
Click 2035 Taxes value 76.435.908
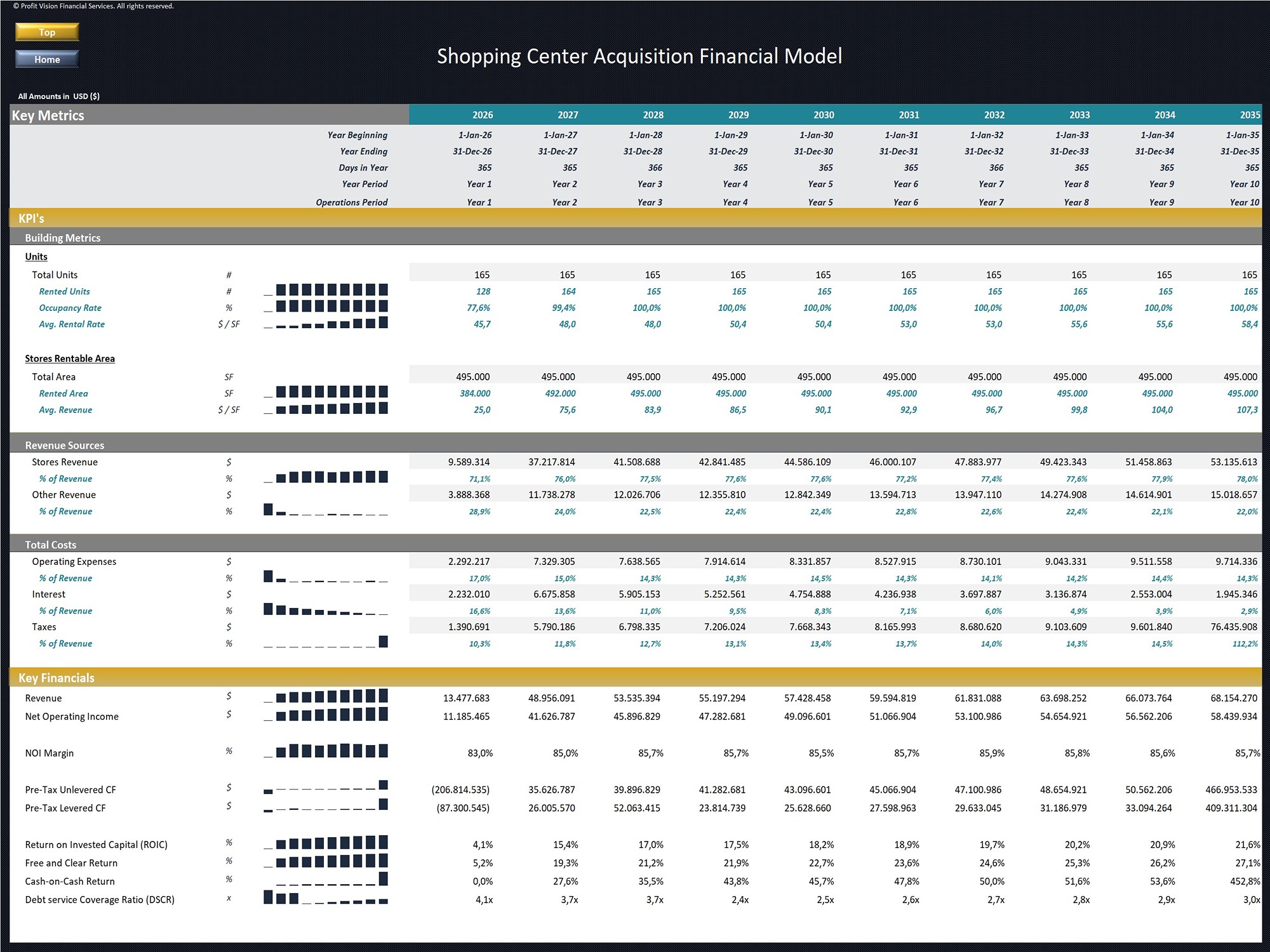(x=1234, y=627)
